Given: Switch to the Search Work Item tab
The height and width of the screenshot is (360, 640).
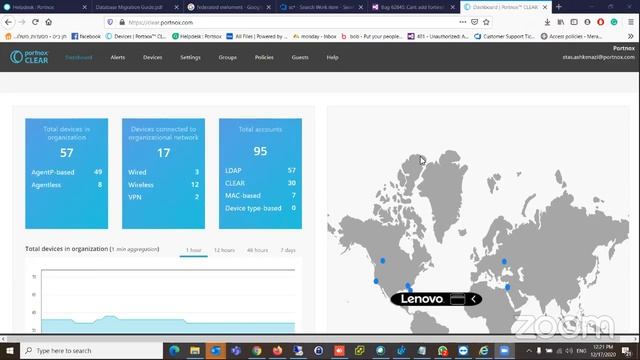Looking at the screenshot, I should pos(320,7).
